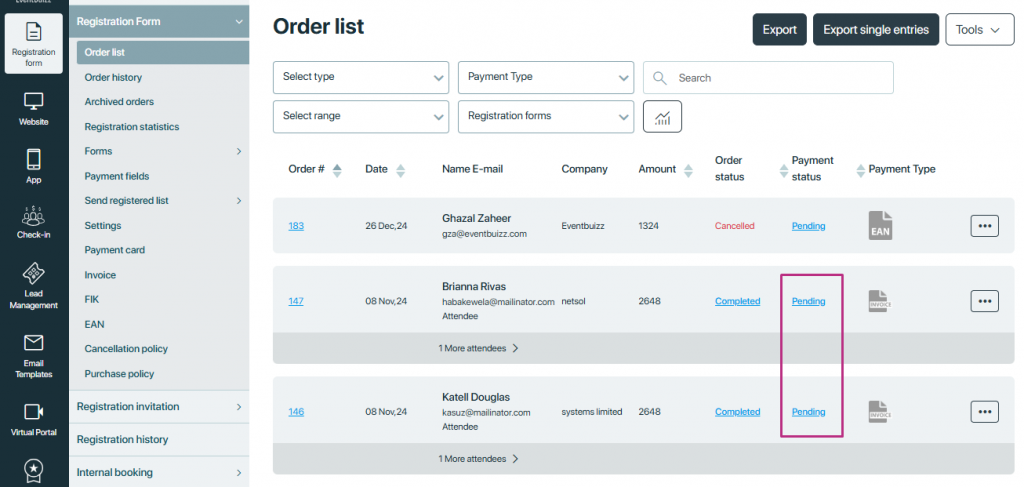Expand the Internal booking section
Image resolution: width=1024 pixels, height=487 pixels.
click(159, 473)
